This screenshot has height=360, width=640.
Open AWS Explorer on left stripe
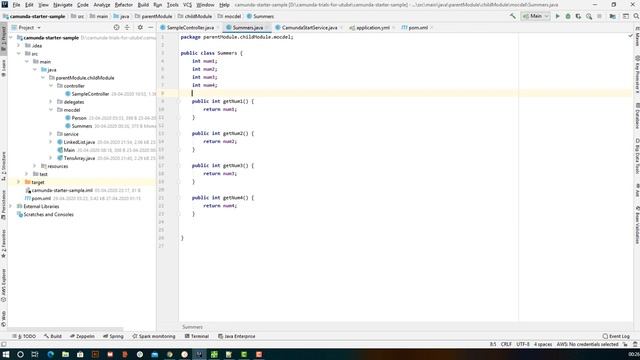pos(4,285)
